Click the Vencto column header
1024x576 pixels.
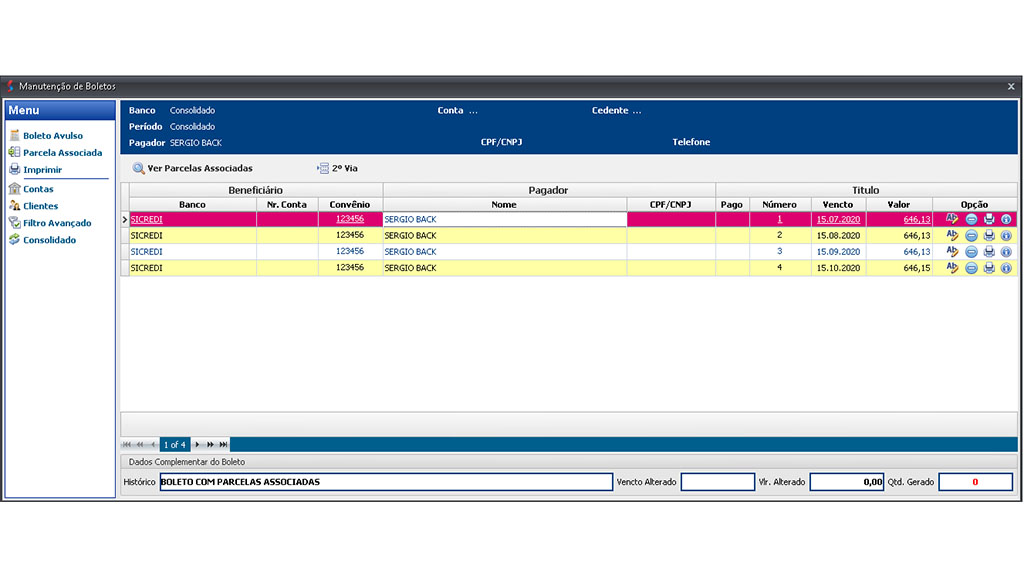[x=838, y=204]
